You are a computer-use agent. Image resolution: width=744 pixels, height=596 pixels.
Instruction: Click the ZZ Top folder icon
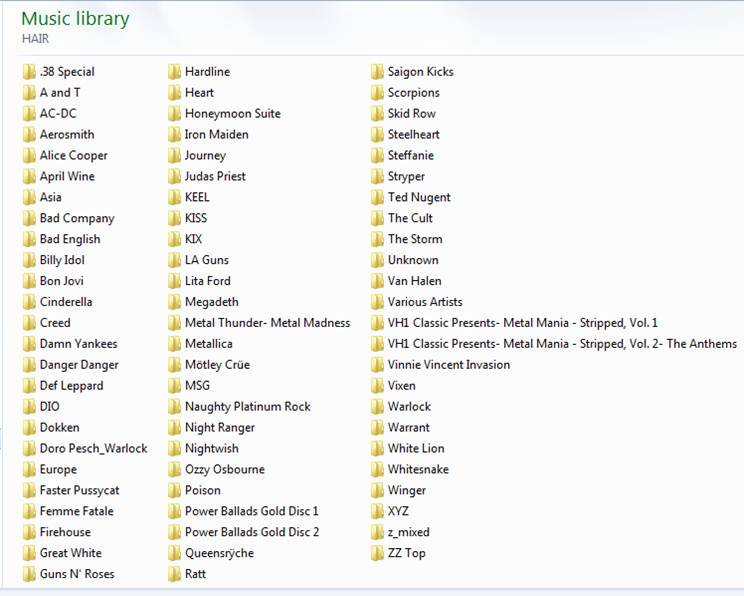tap(377, 553)
